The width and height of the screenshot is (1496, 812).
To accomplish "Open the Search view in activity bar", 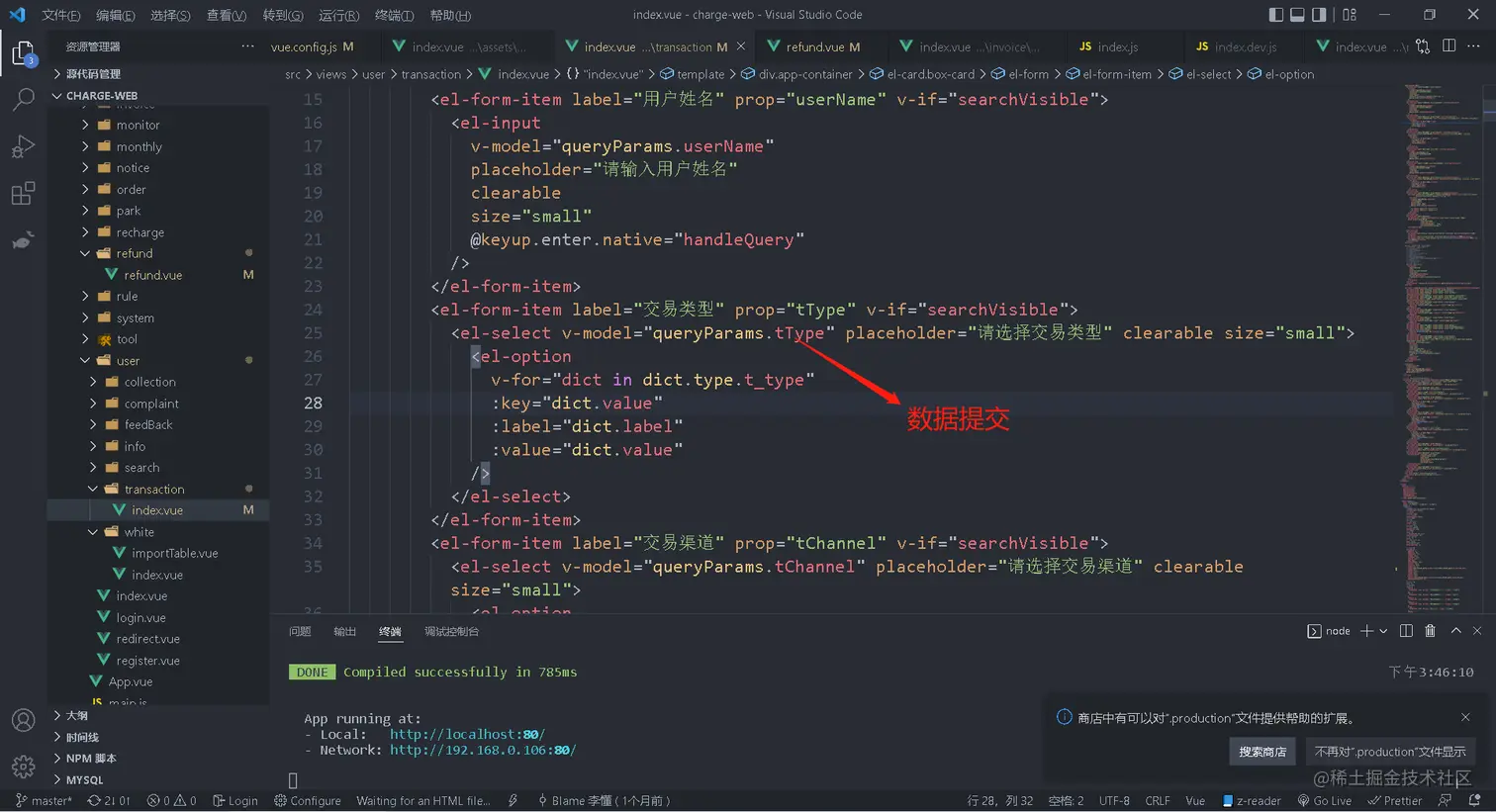I will (23, 99).
